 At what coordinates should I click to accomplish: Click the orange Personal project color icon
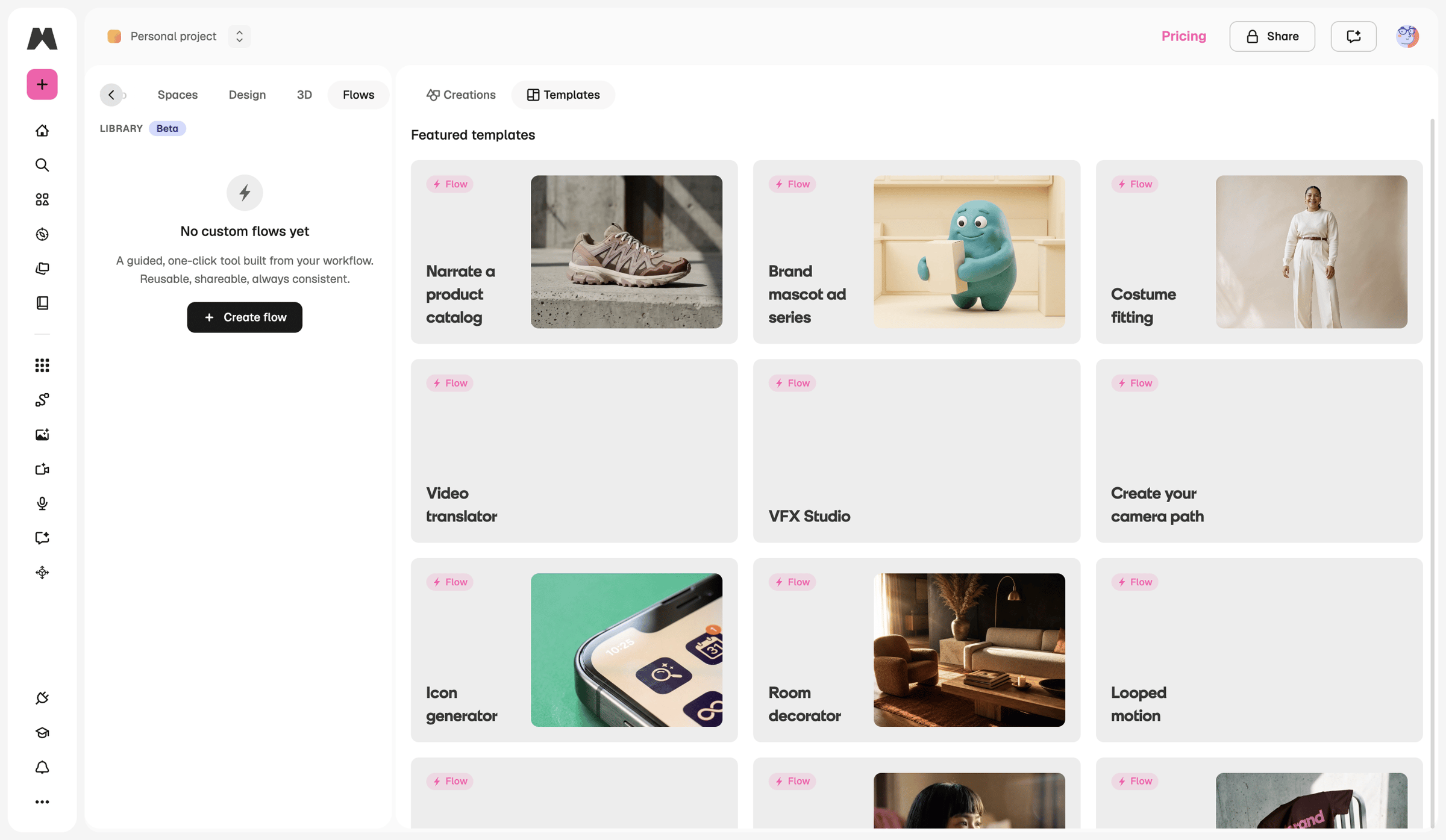tap(114, 36)
